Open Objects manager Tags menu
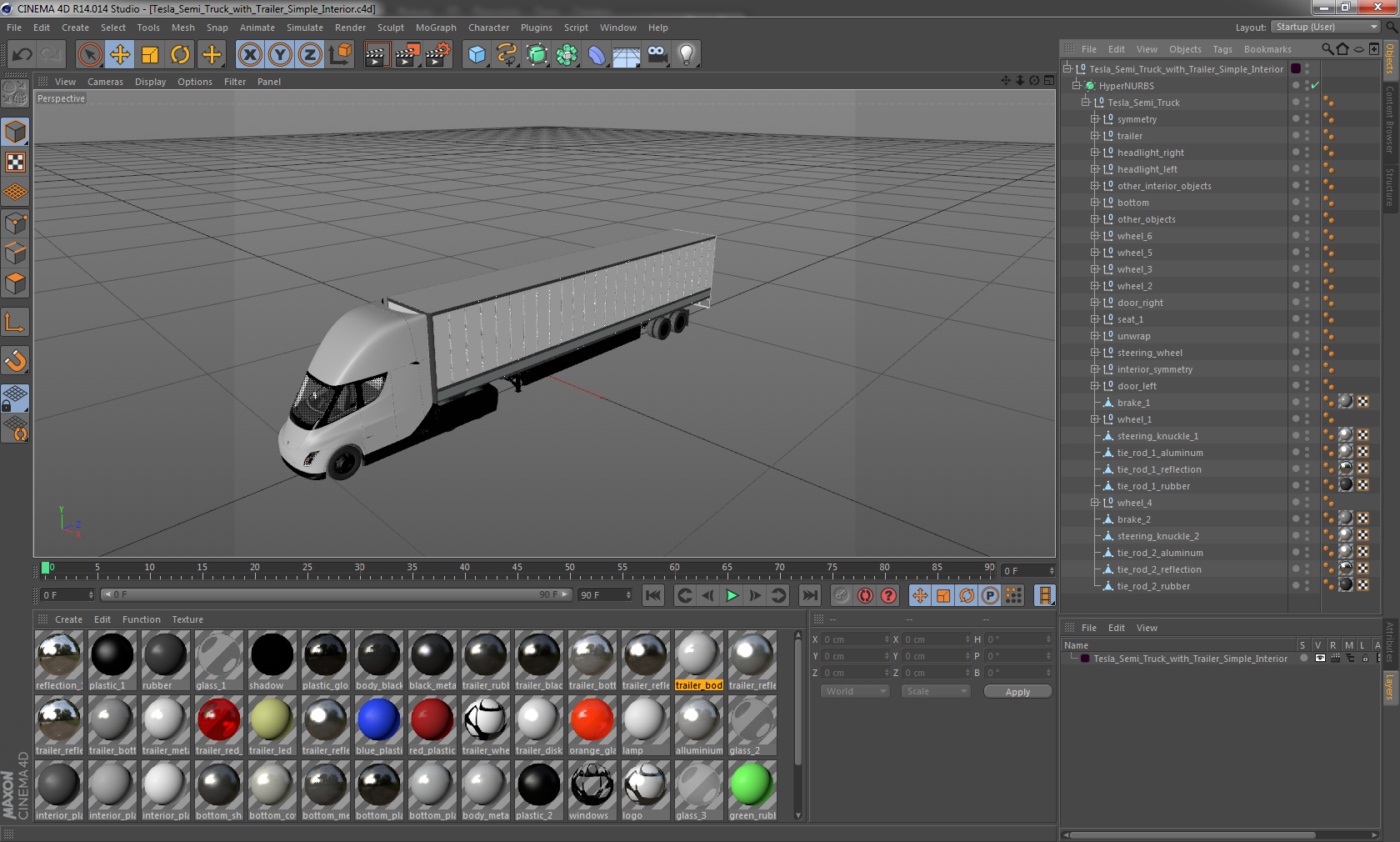Image resolution: width=1400 pixels, height=842 pixels. [x=1222, y=49]
